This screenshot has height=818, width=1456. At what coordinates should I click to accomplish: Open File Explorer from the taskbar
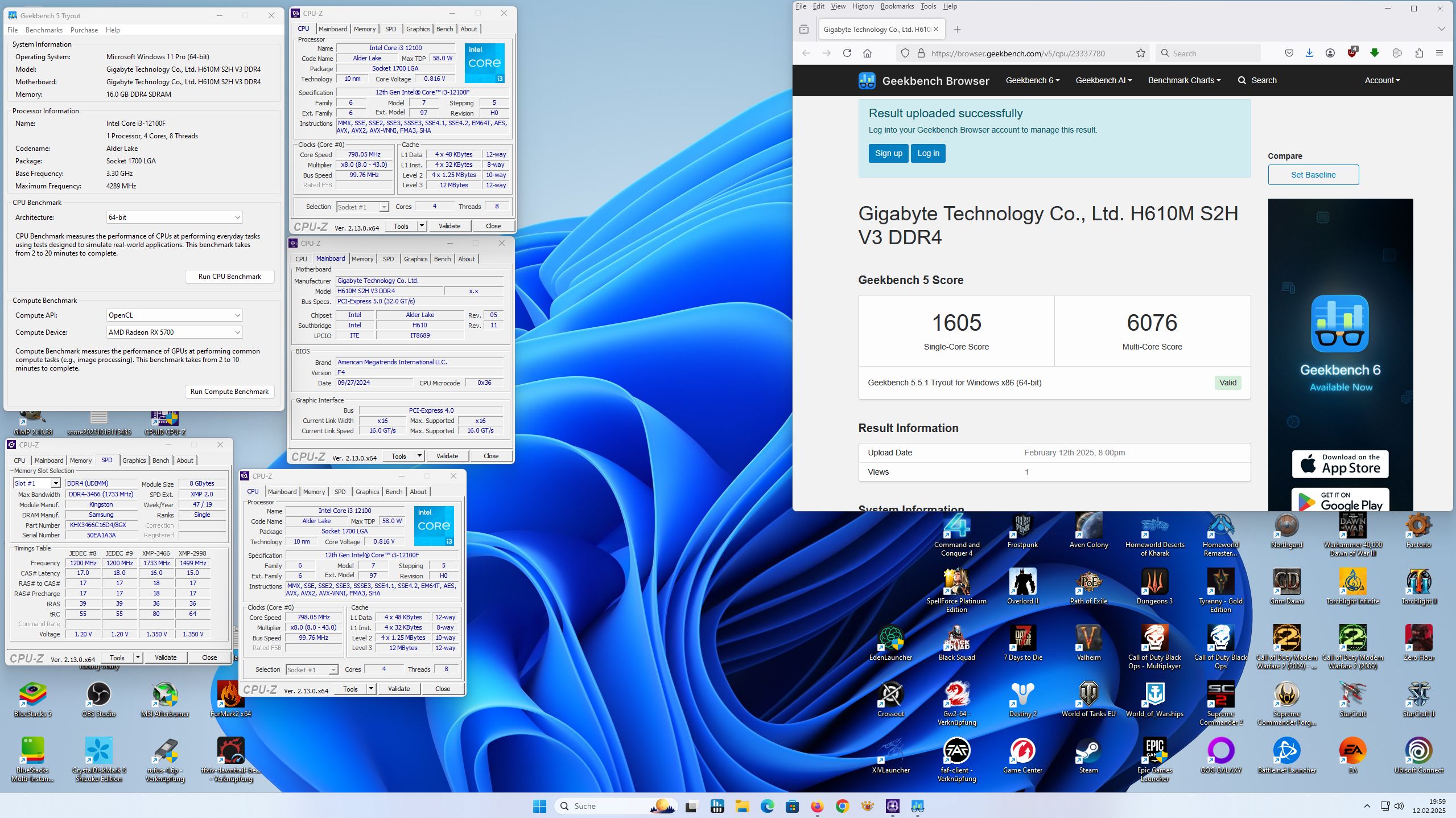(742, 805)
